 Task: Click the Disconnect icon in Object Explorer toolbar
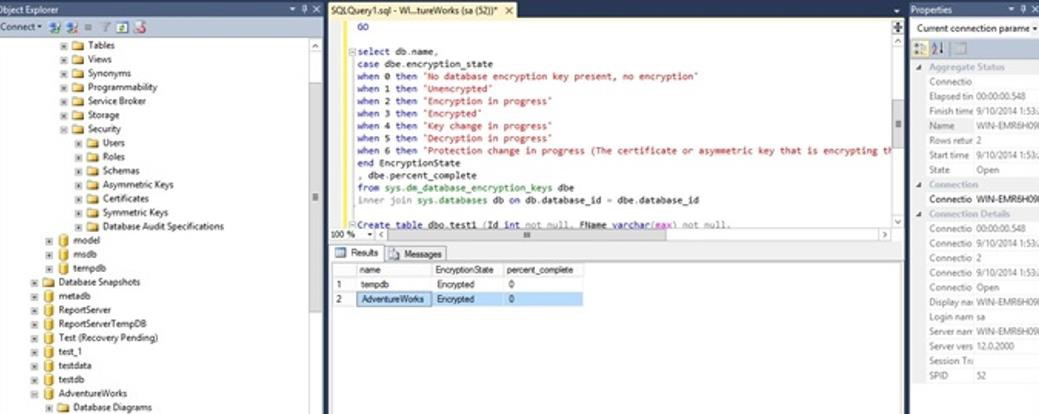click(72, 27)
